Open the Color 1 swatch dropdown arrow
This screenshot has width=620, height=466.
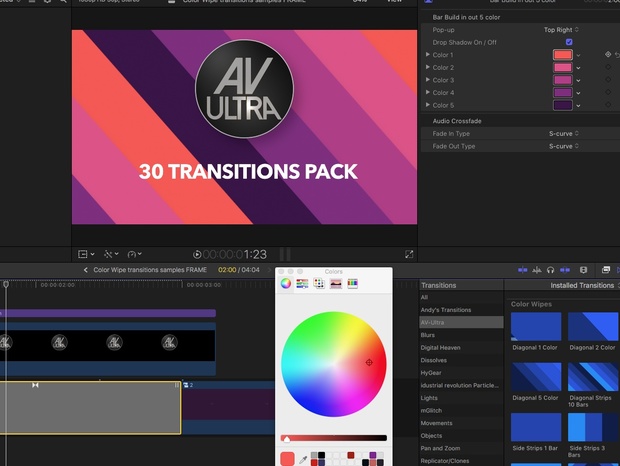pyautogui.click(x=578, y=55)
